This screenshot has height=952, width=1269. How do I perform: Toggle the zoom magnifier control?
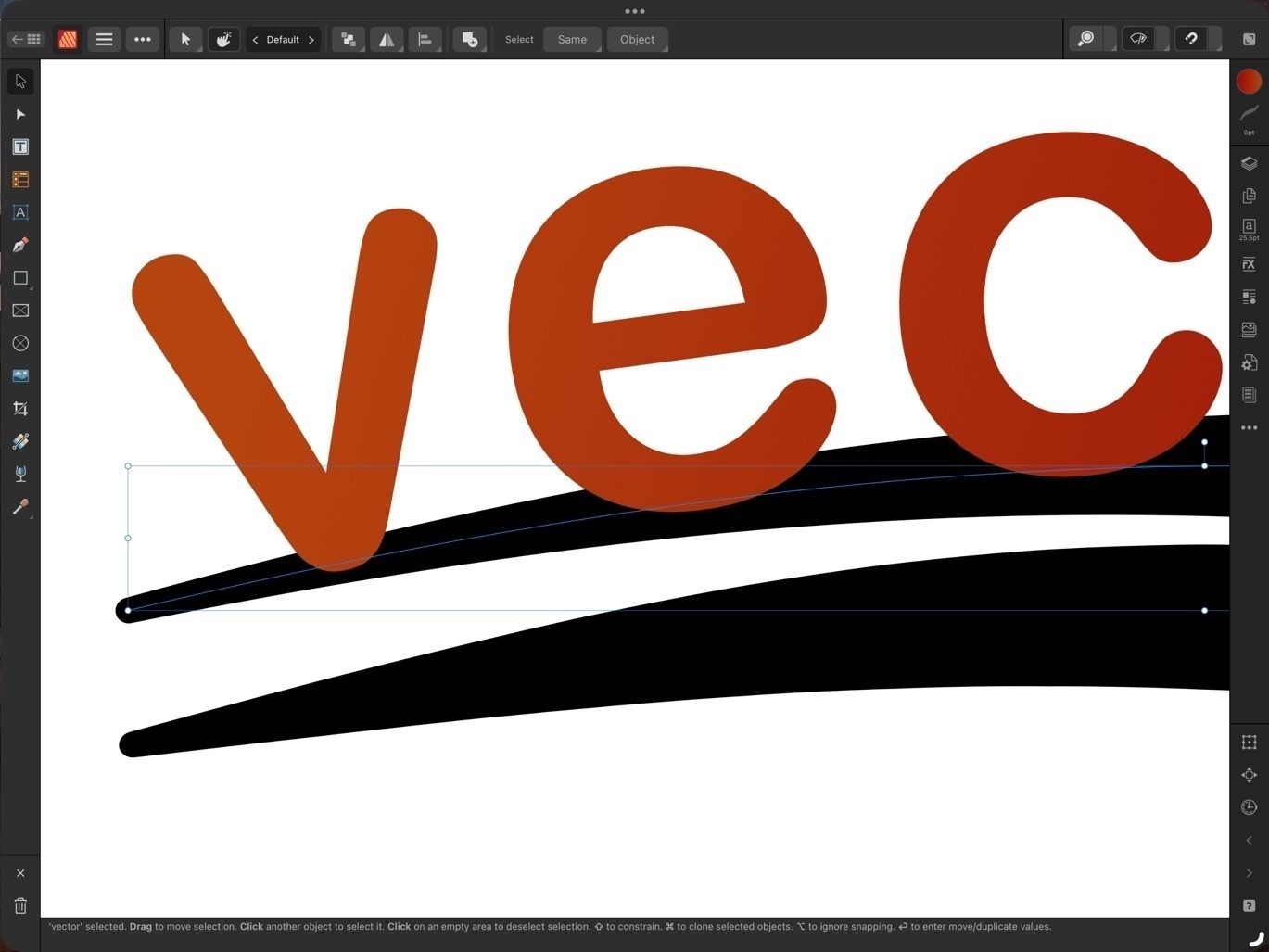coord(1085,39)
